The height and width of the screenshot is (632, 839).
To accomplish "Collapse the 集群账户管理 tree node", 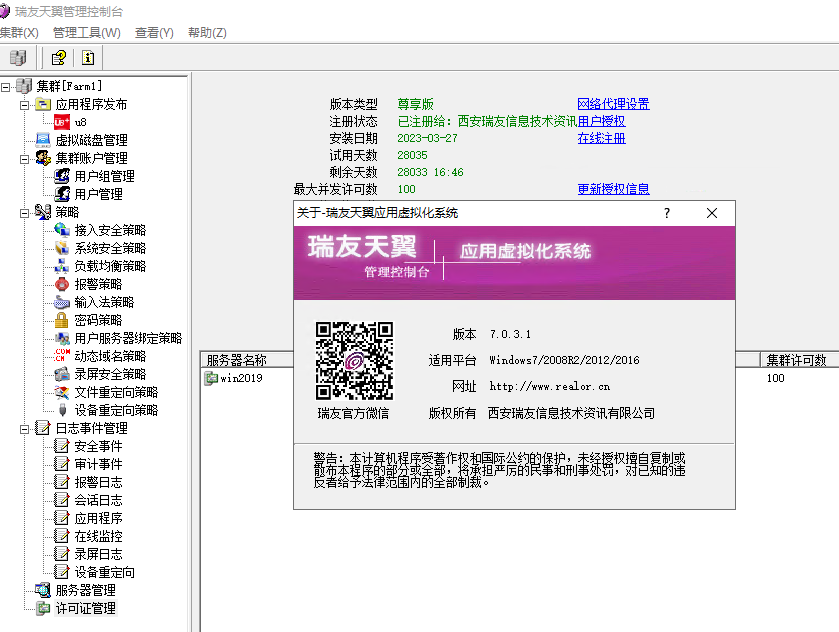I will coord(24,159).
